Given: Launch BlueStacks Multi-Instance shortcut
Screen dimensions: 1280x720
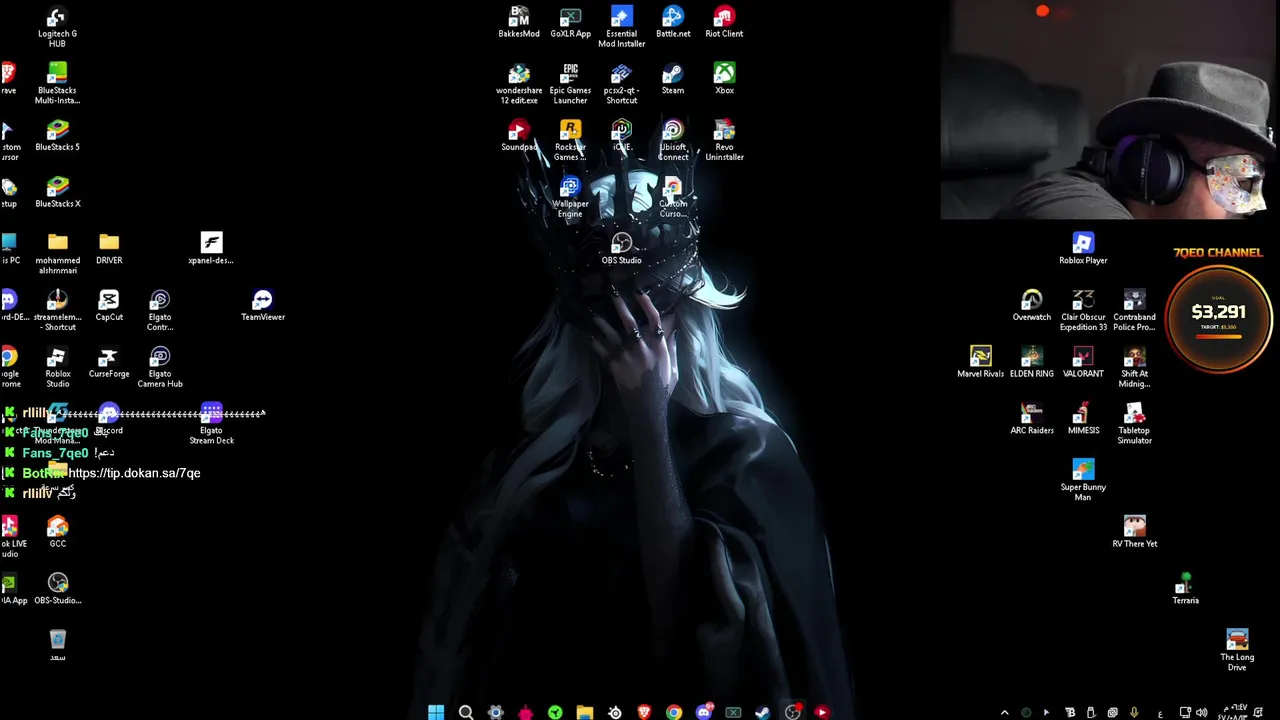Looking at the screenshot, I should [57, 84].
